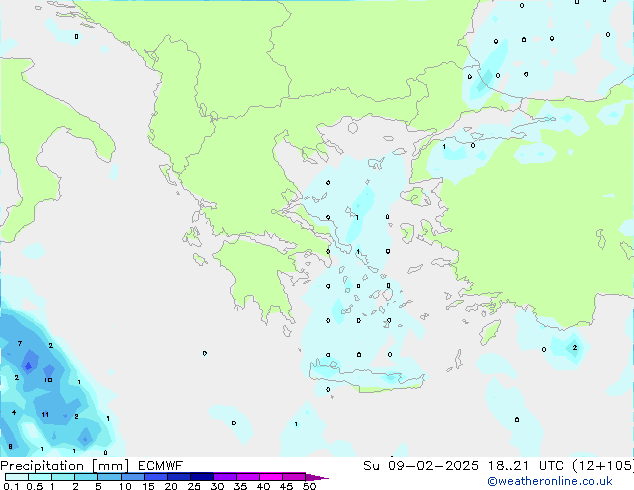Click the 0.1–0.5 mm legend color swatch
Image resolution: width=634 pixels, height=490 pixels.
[x=17, y=477]
